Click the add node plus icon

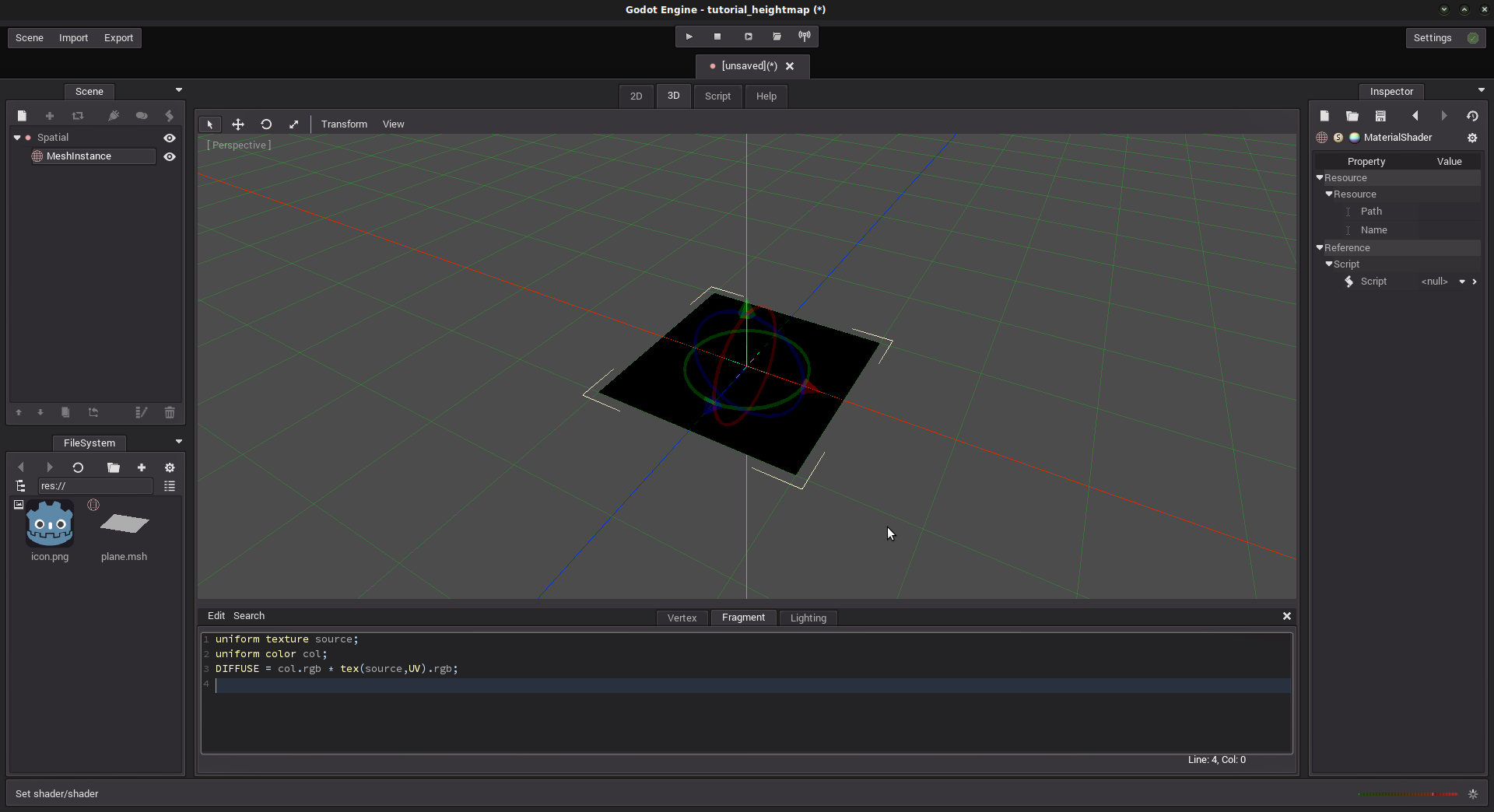pyautogui.click(x=50, y=116)
